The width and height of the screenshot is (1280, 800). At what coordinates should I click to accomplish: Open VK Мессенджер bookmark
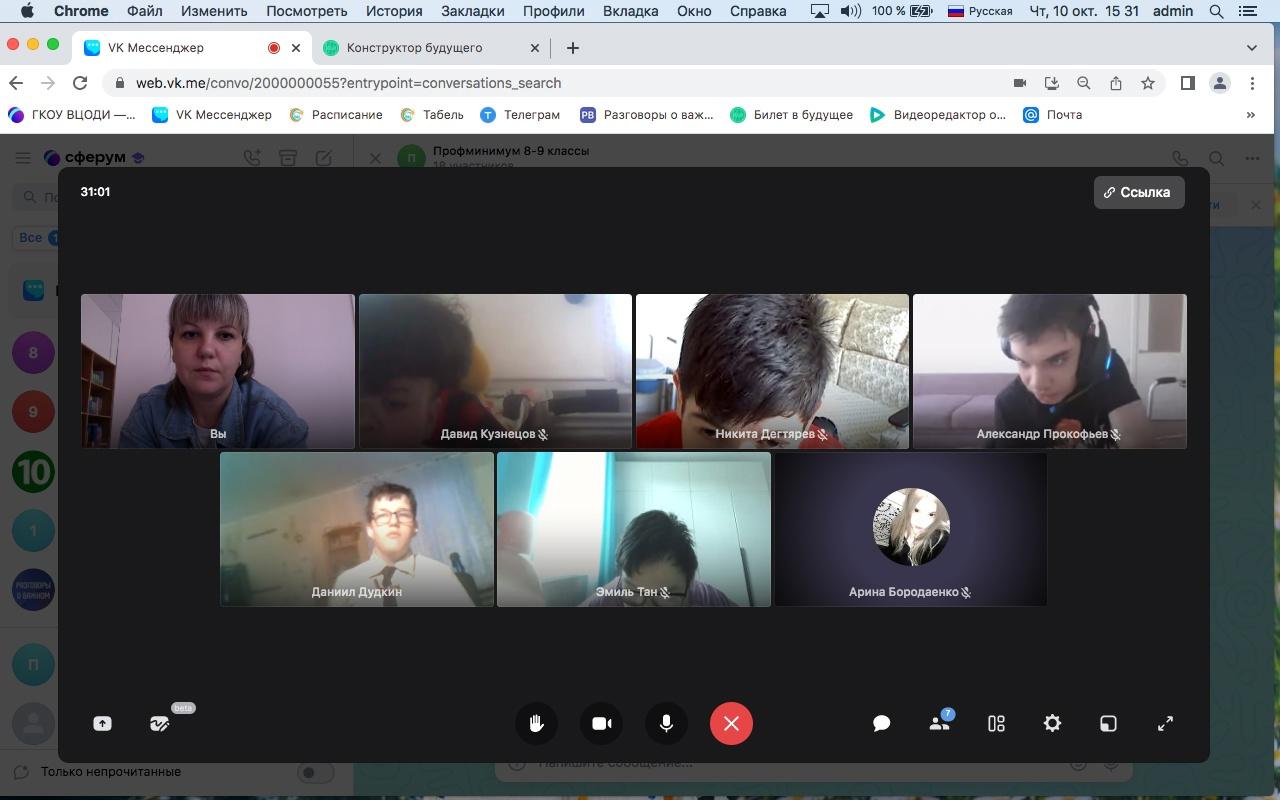tap(212, 114)
